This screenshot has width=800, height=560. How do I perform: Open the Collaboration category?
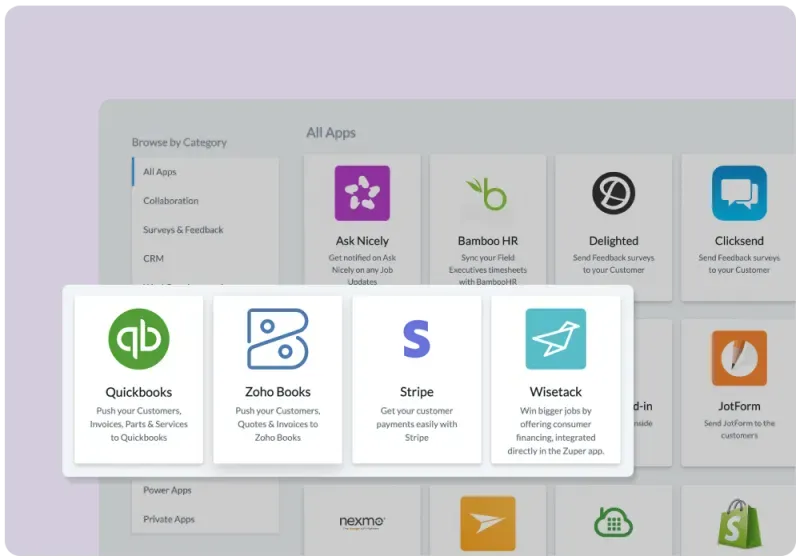[x=171, y=201]
